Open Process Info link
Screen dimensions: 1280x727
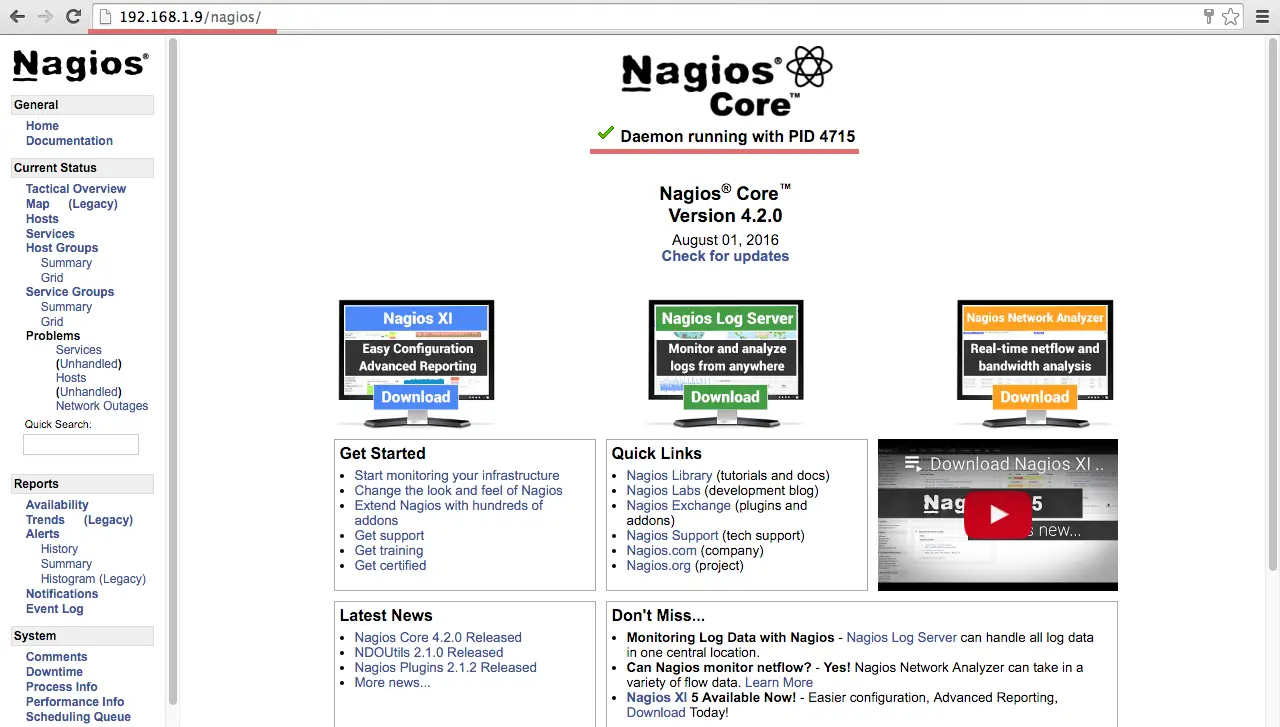pos(62,687)
